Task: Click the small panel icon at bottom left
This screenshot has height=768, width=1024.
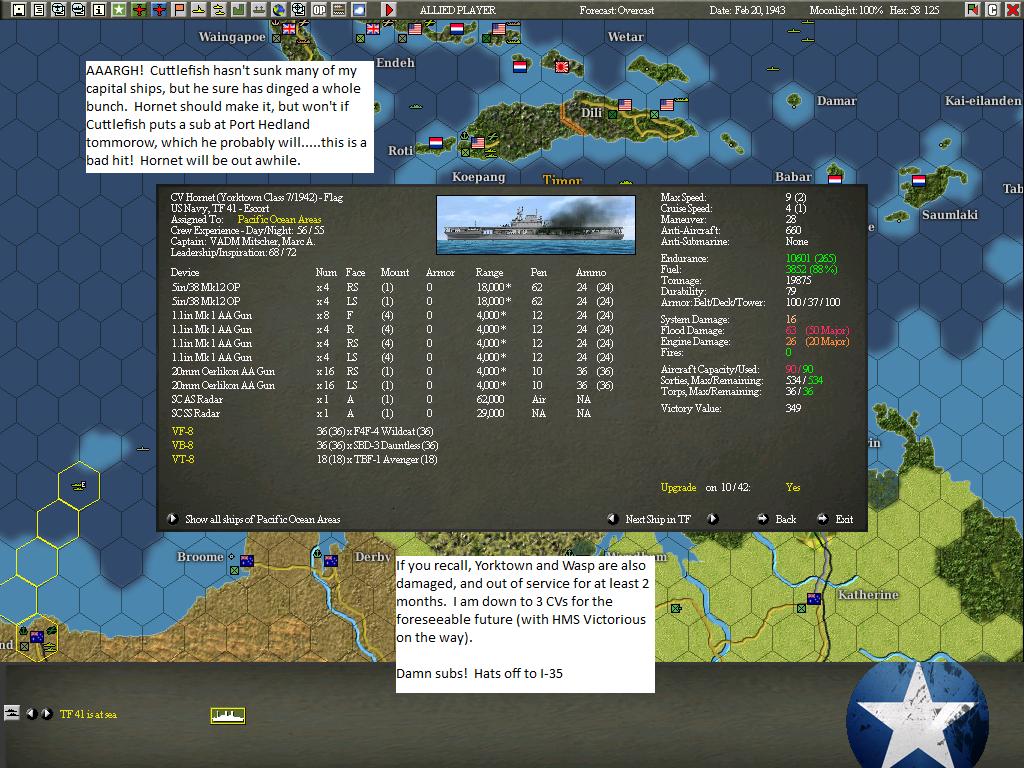Action: coord(12,713)
